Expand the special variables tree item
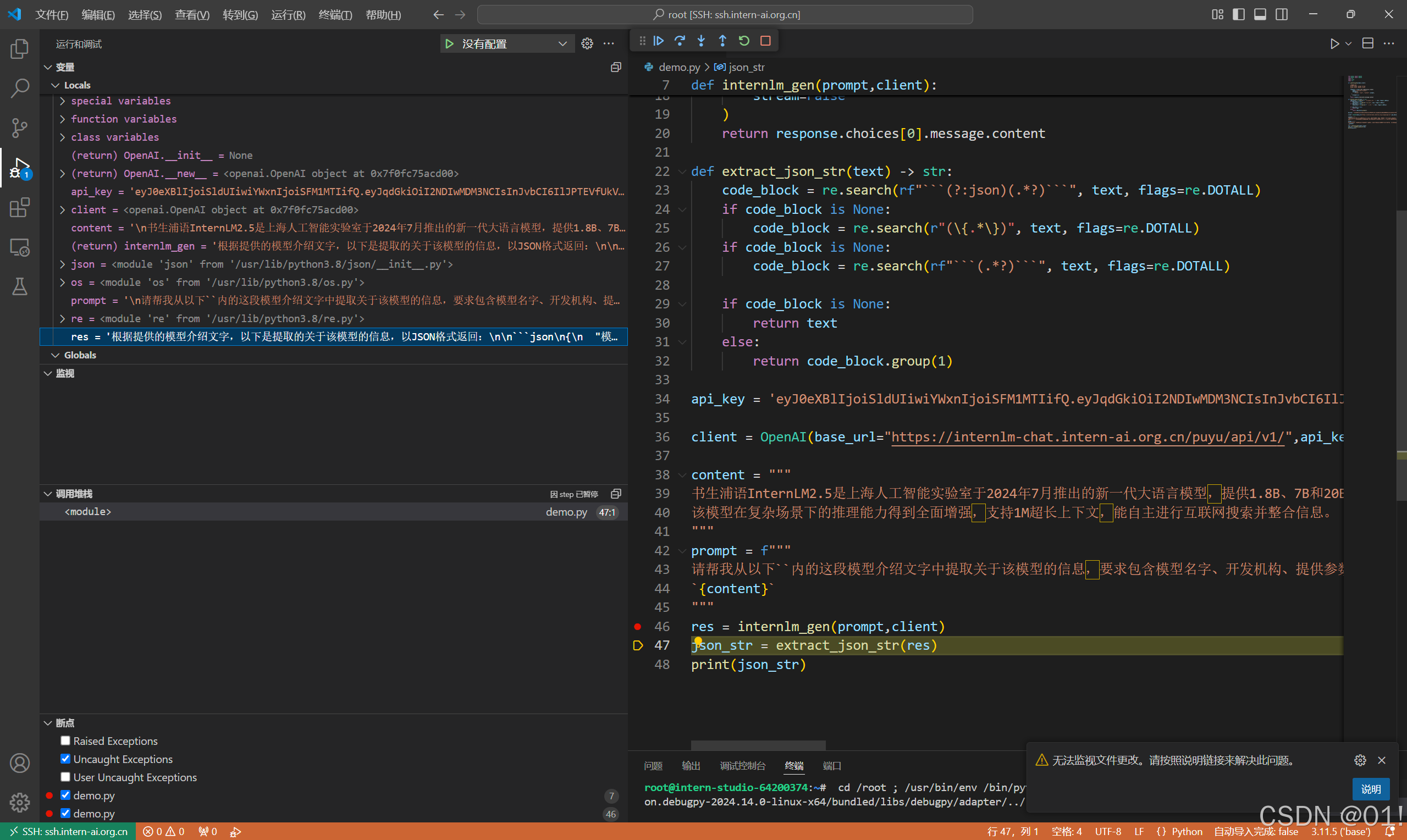Screen dimensions: 1407x840 tap(63, 101)
